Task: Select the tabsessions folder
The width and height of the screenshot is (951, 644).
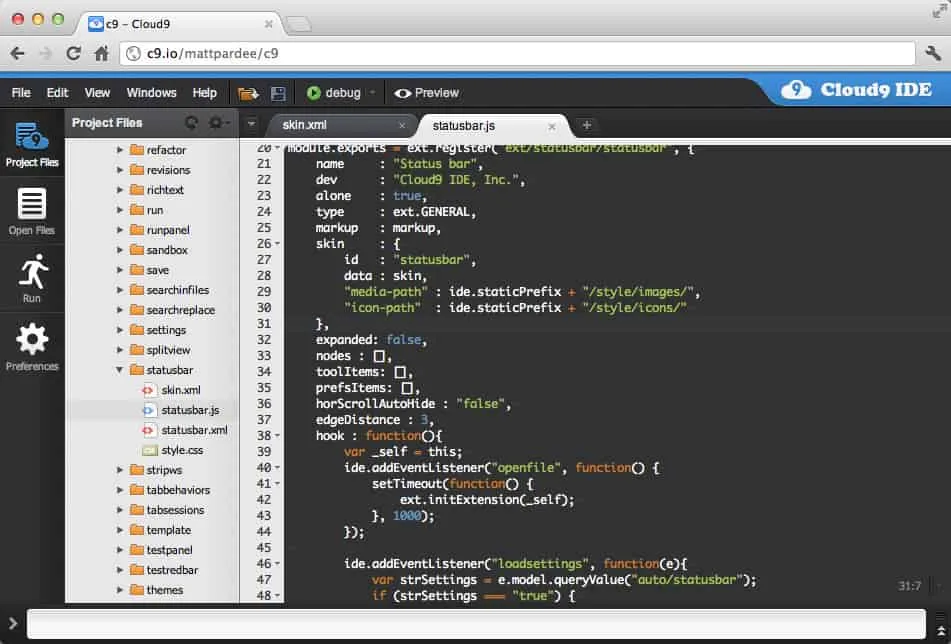Action: [167, 510]
